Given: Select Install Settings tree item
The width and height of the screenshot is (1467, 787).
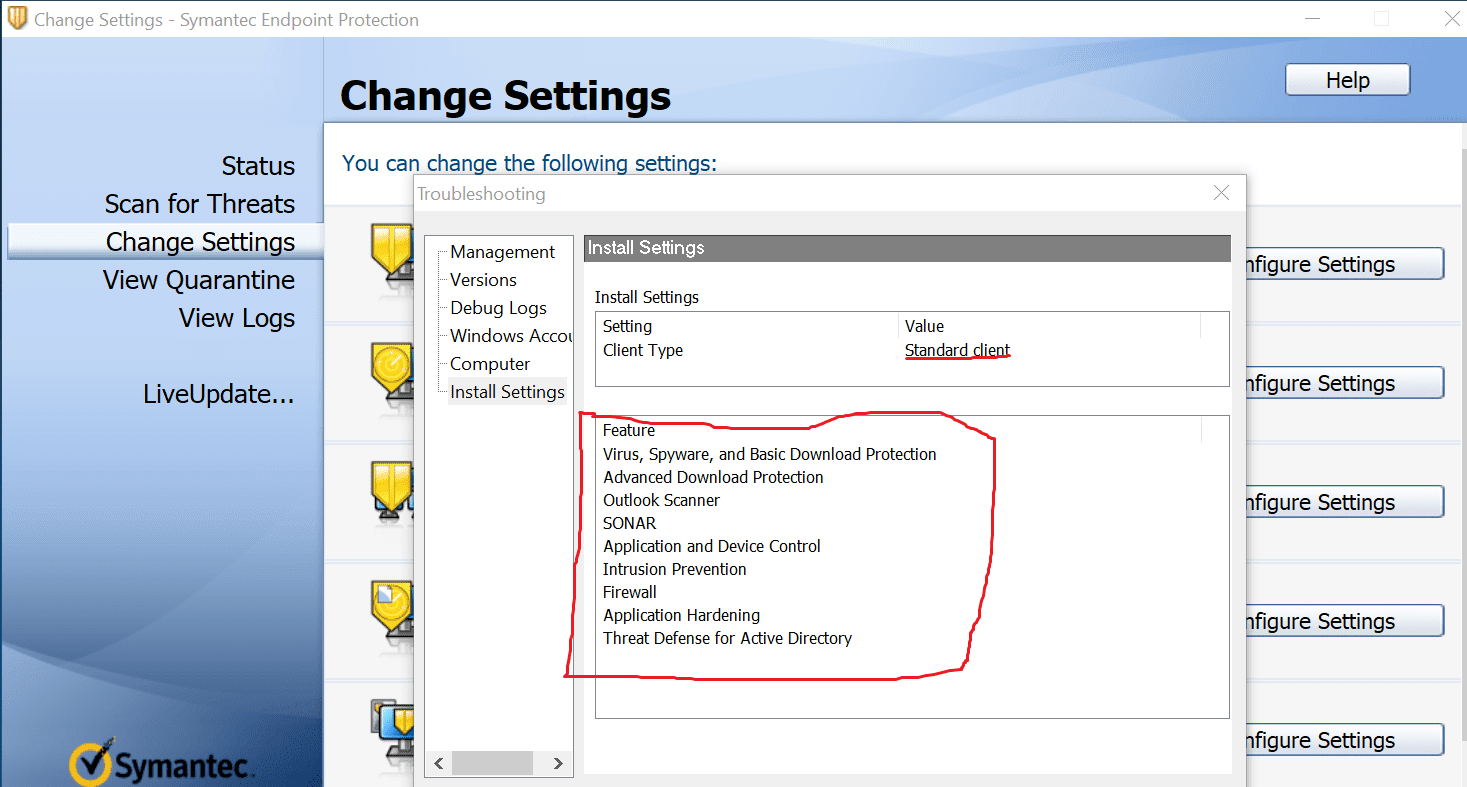Looking at the screenshot, I should click(x=507, y=392).
